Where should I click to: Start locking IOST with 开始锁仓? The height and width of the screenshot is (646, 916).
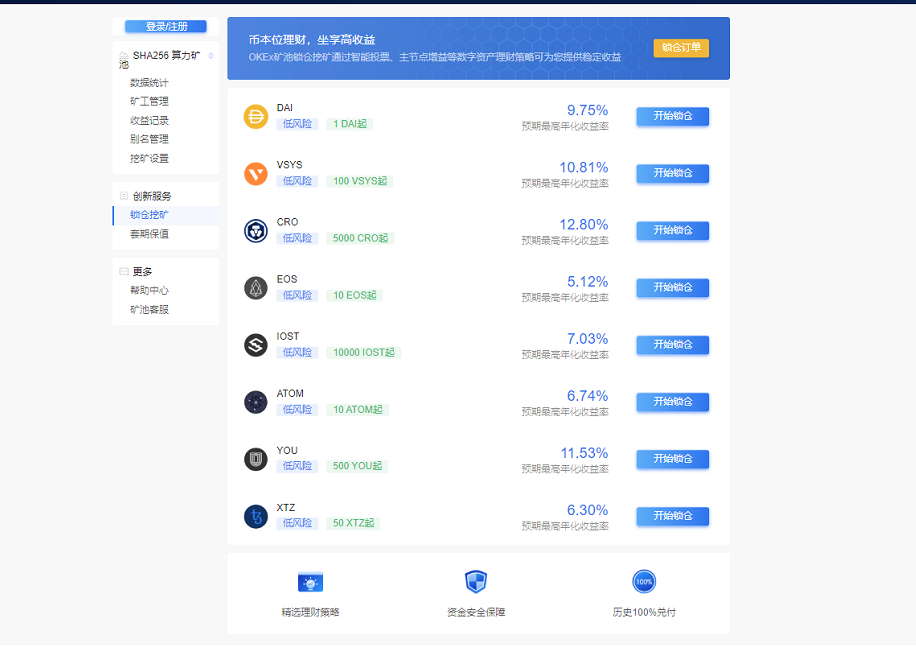672,345
